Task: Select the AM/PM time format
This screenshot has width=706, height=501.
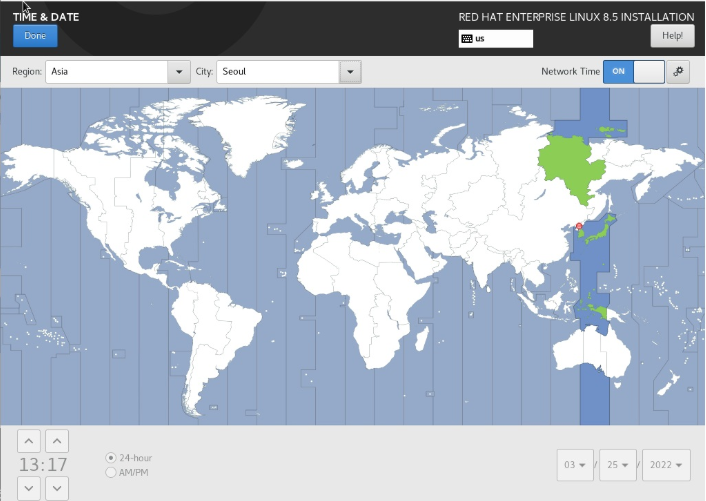Action: tap(127, 473)
